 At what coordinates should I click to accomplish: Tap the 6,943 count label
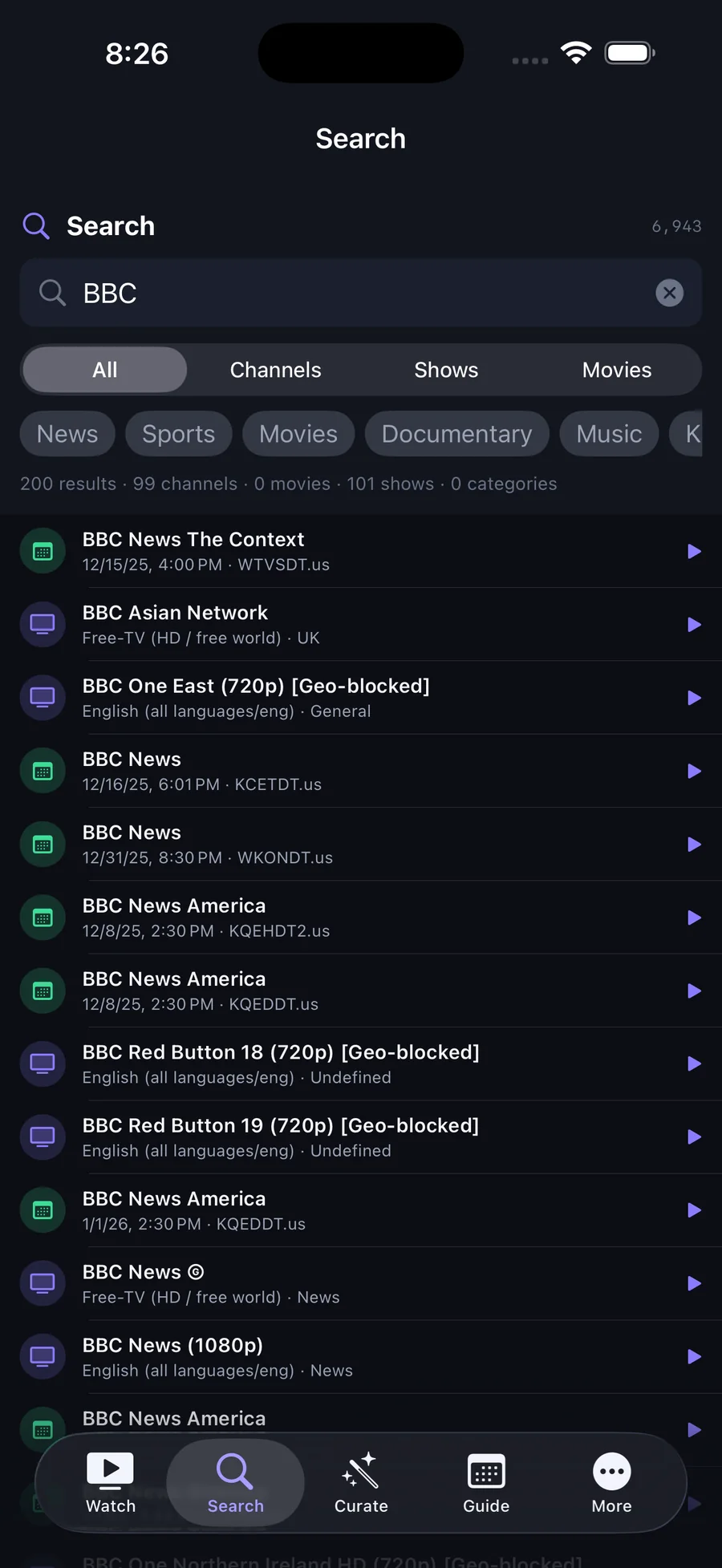point(676,227)
